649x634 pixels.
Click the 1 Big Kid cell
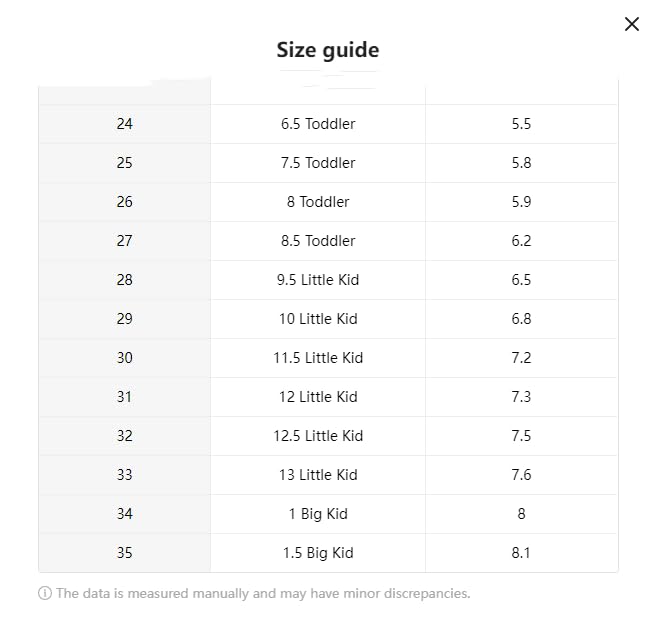click(x=318, y=514)
